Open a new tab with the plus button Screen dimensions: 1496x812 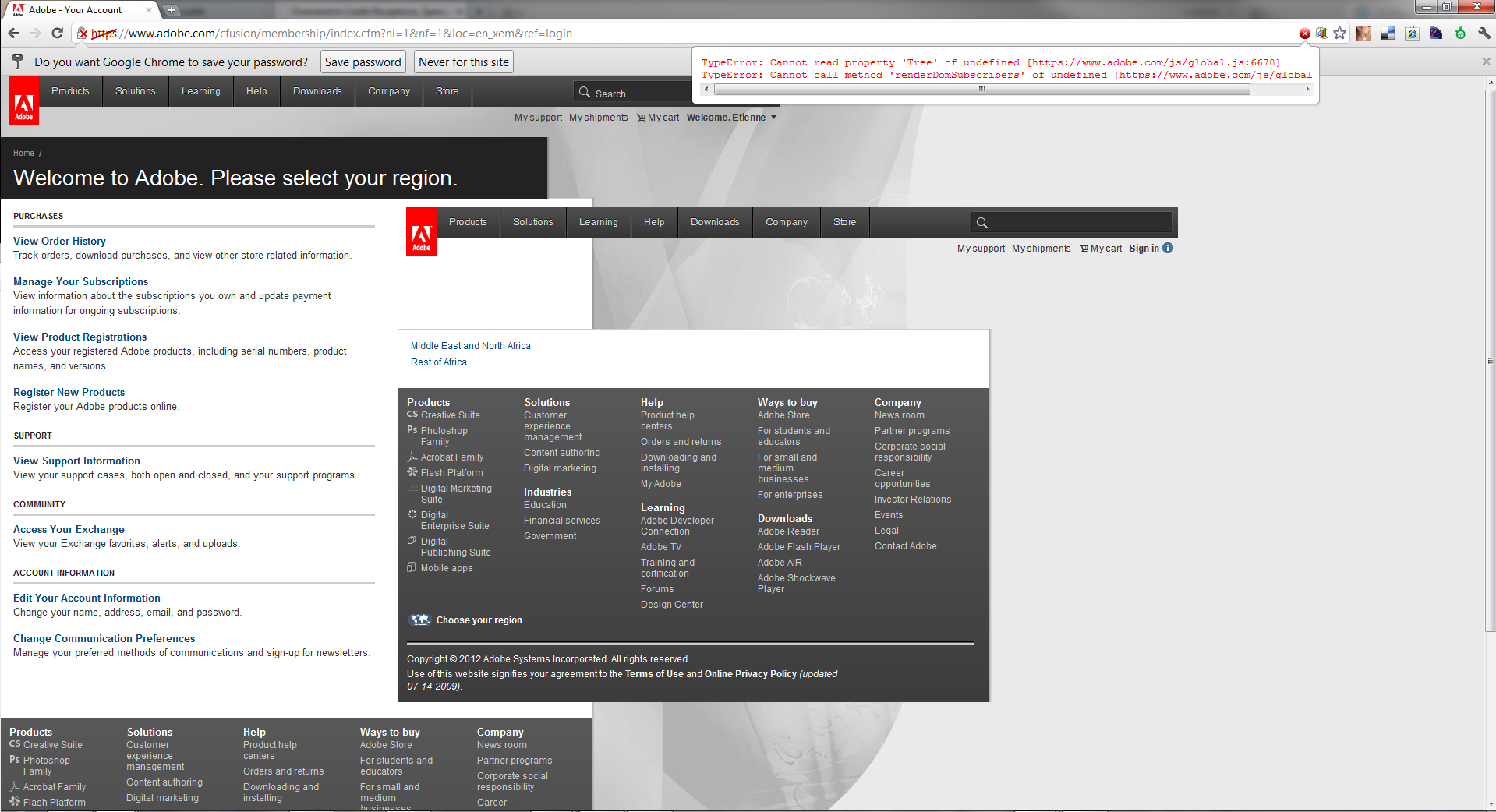[x=172, y=10]
